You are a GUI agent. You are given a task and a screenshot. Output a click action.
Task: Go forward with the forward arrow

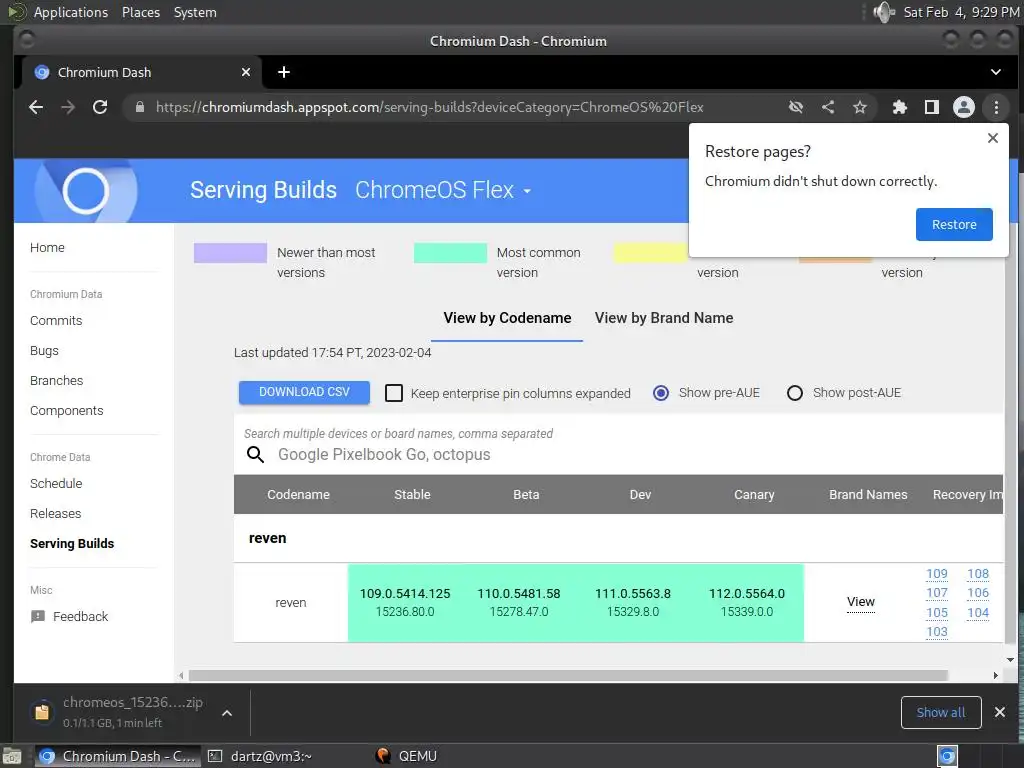click(x=68, y=107)
